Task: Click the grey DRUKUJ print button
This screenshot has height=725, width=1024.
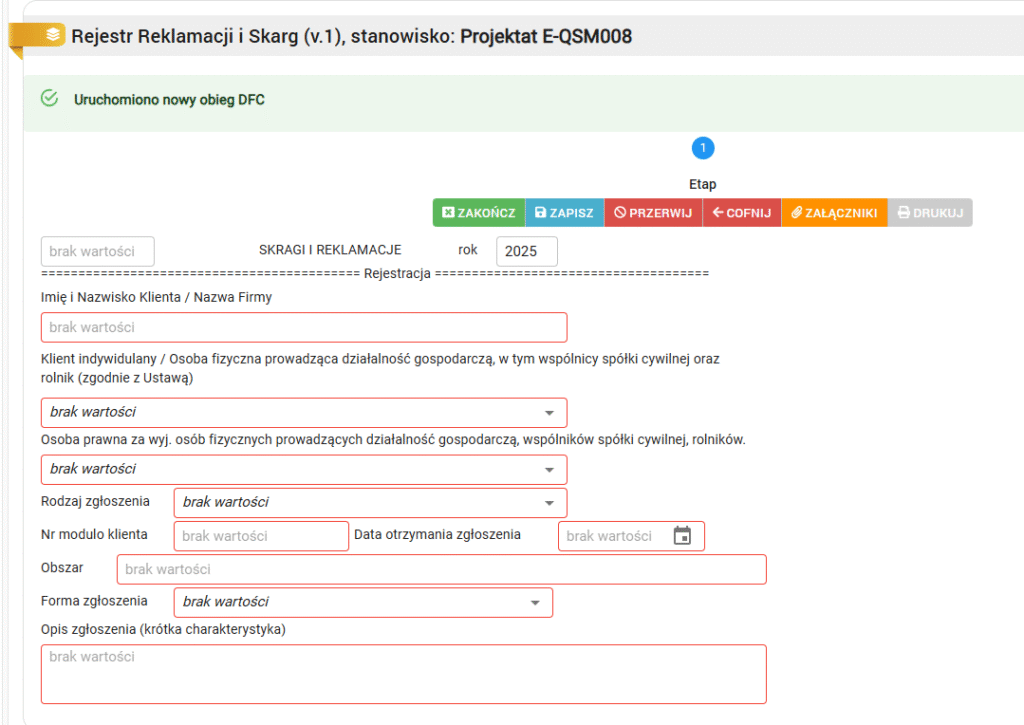Action: click(x=929, y=213)
